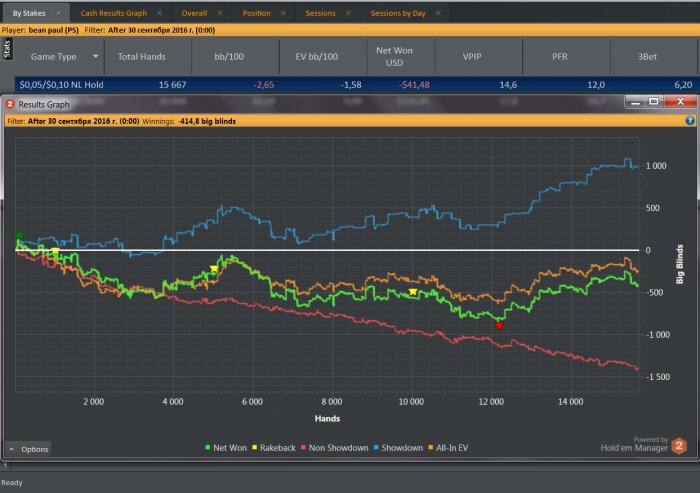Open the vertical Stats side panel

[x=7, y=49]
